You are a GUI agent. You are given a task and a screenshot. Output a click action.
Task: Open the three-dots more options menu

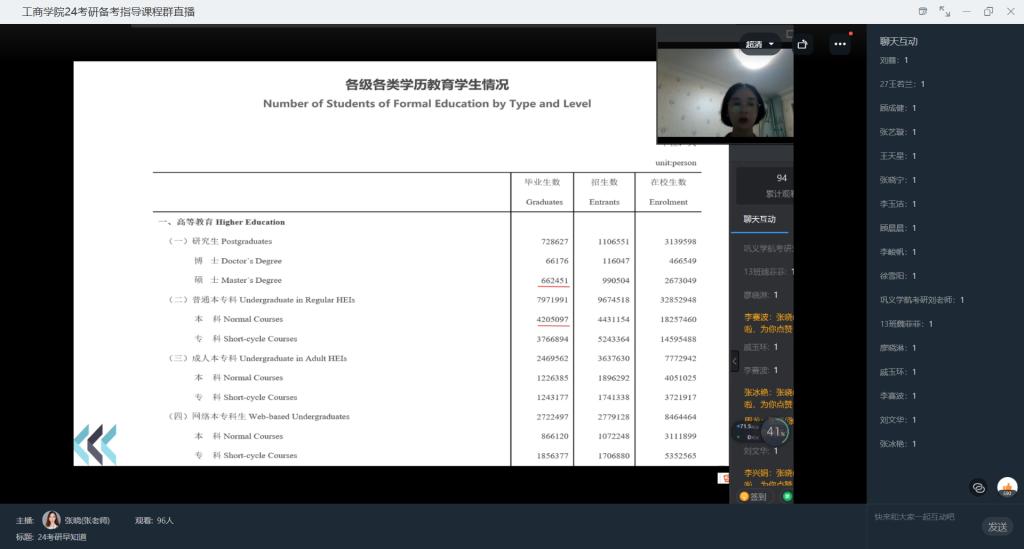pos(839,45)
